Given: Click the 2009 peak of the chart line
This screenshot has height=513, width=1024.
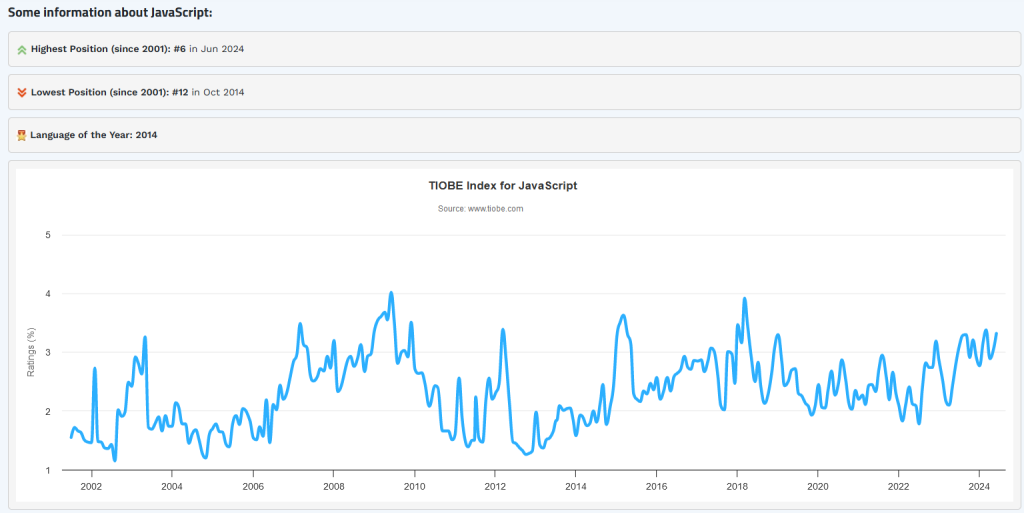Looking at the screenshot, I should click(x=391, y=293).
